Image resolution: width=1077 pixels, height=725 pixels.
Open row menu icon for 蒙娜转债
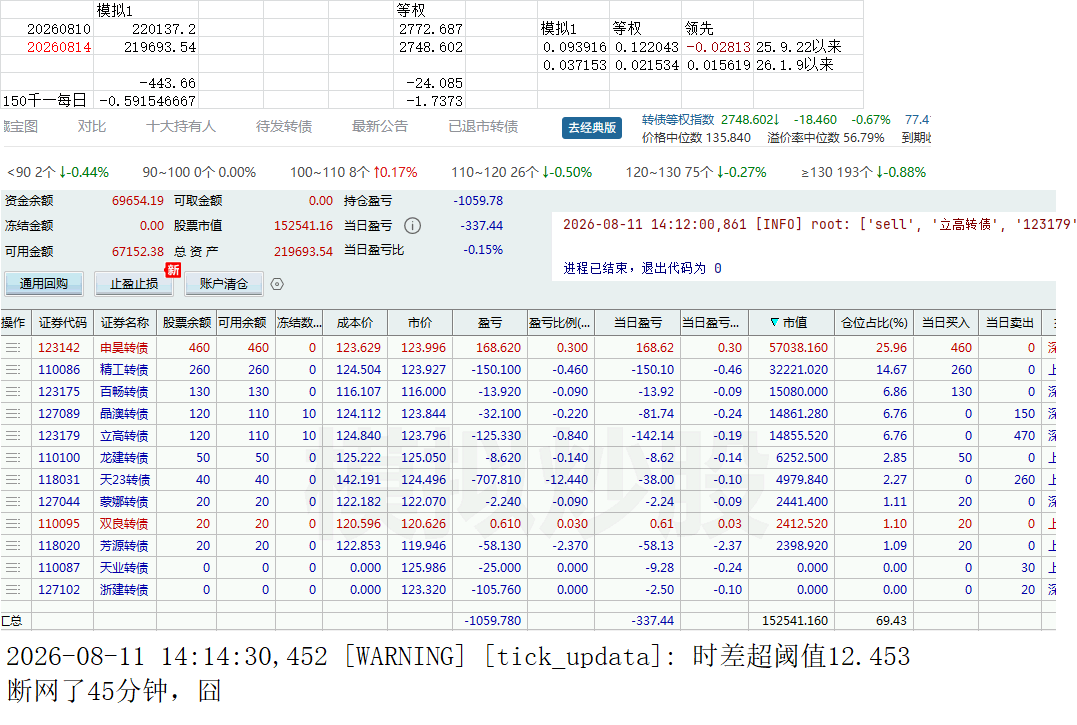coord(13,502)
